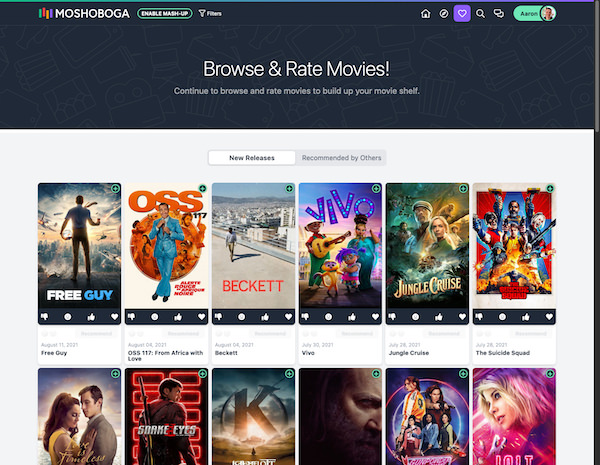Heart the Beckett movie
The image size is (600, 465).
[x=288, y=317]
